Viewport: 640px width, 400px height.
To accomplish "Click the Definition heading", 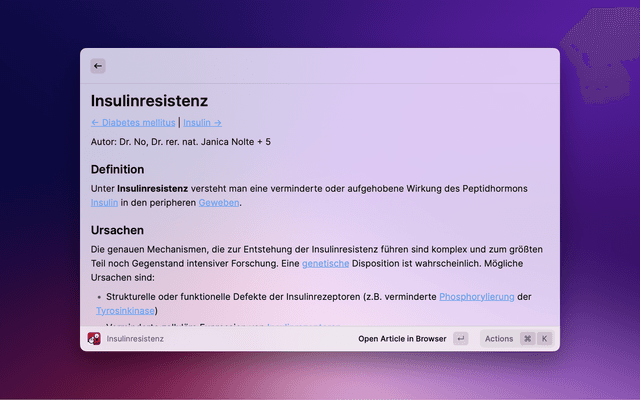I will click(117, 169).
